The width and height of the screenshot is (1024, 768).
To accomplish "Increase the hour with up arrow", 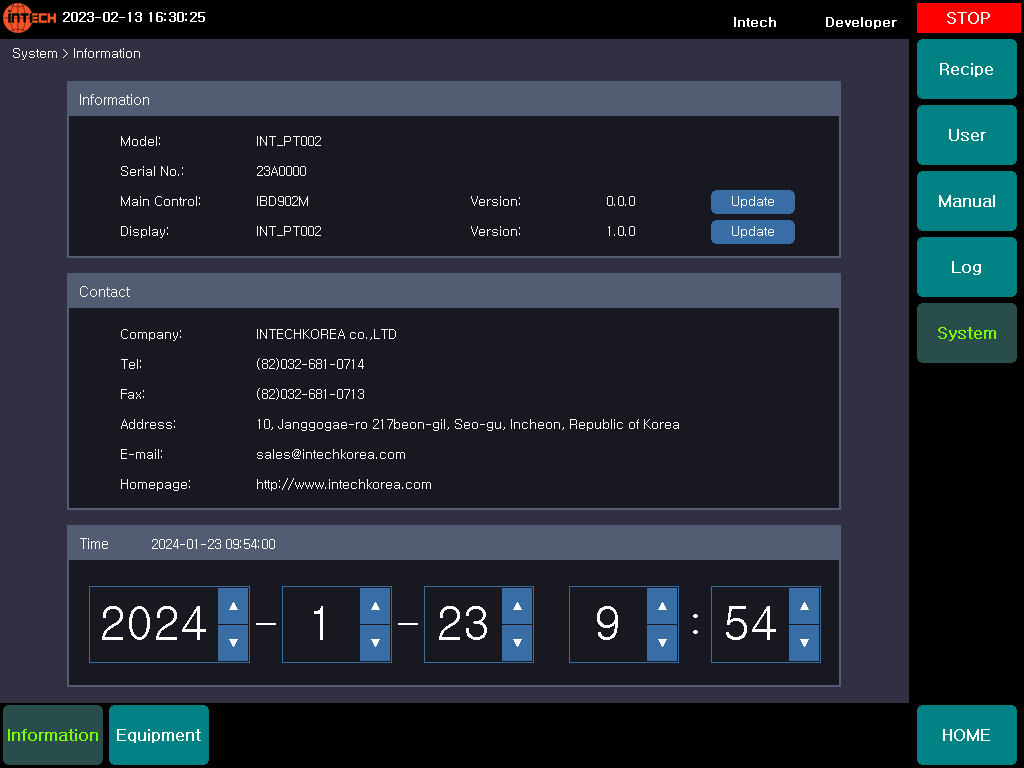I will coord(662,606).
